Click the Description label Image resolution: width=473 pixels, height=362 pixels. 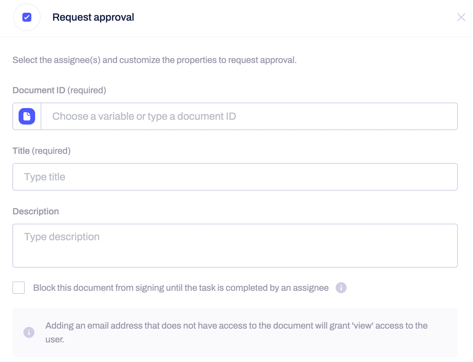coord(36,211)
